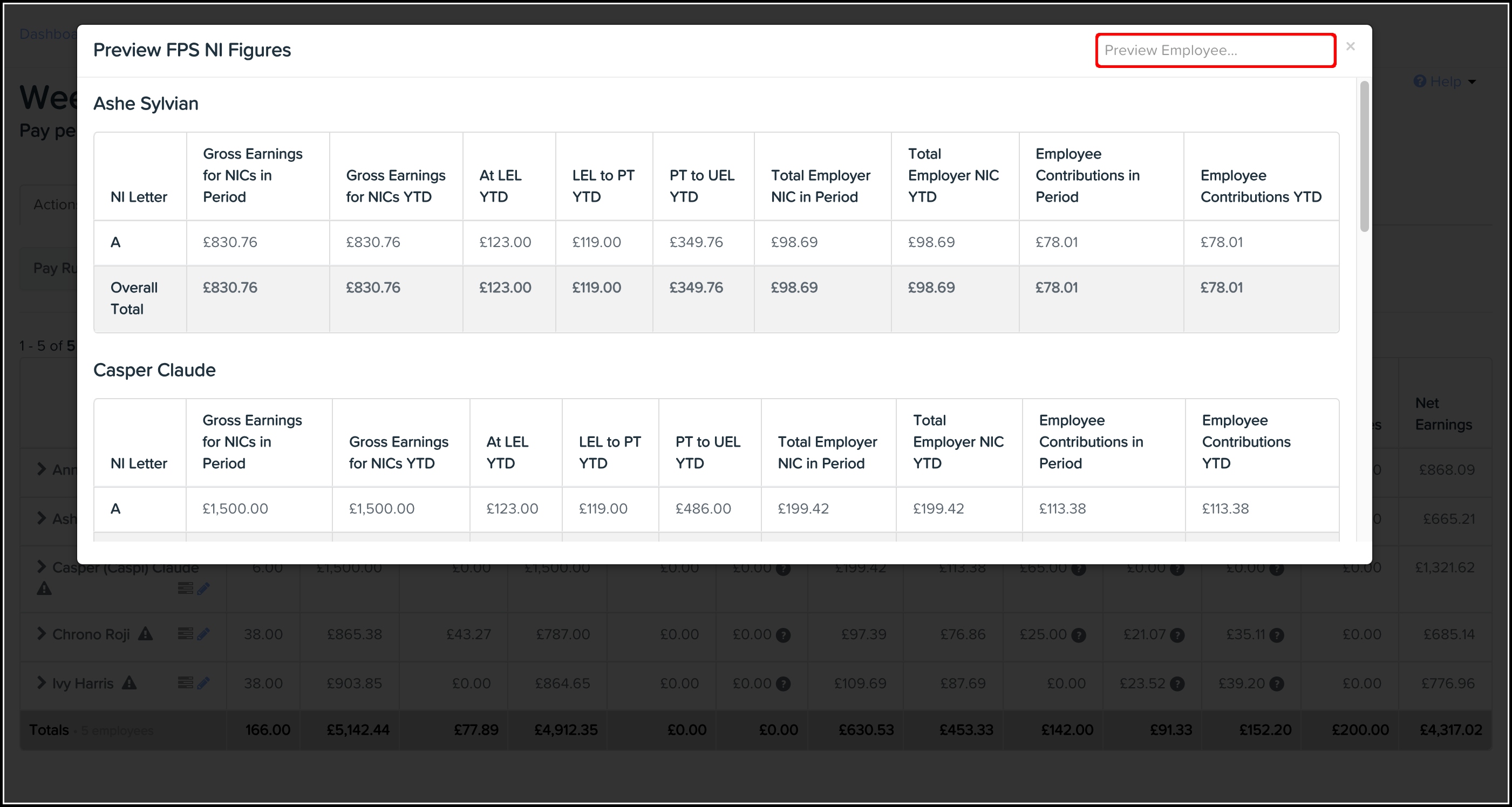
Task: Click help icon next to £21.07
Action: [x=1177, y=635]
